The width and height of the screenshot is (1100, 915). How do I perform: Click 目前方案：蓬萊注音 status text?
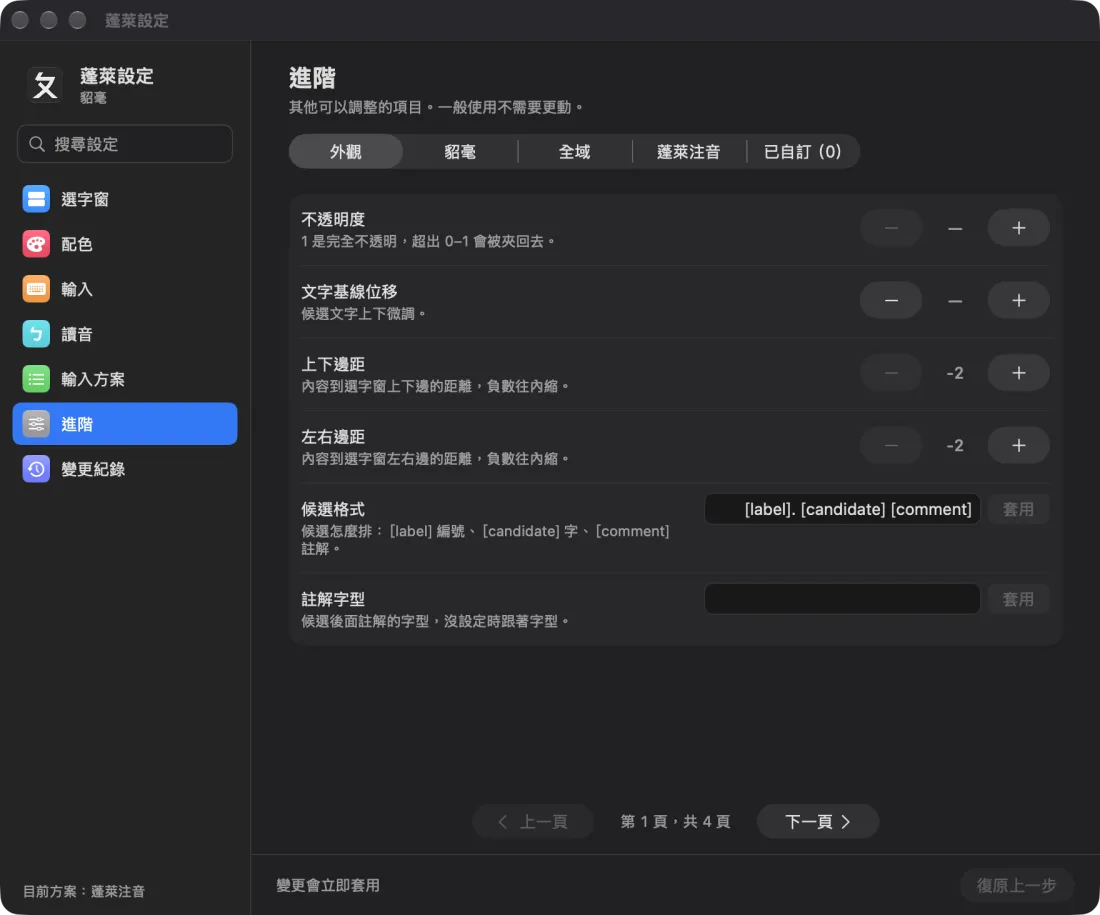point(83,891)
